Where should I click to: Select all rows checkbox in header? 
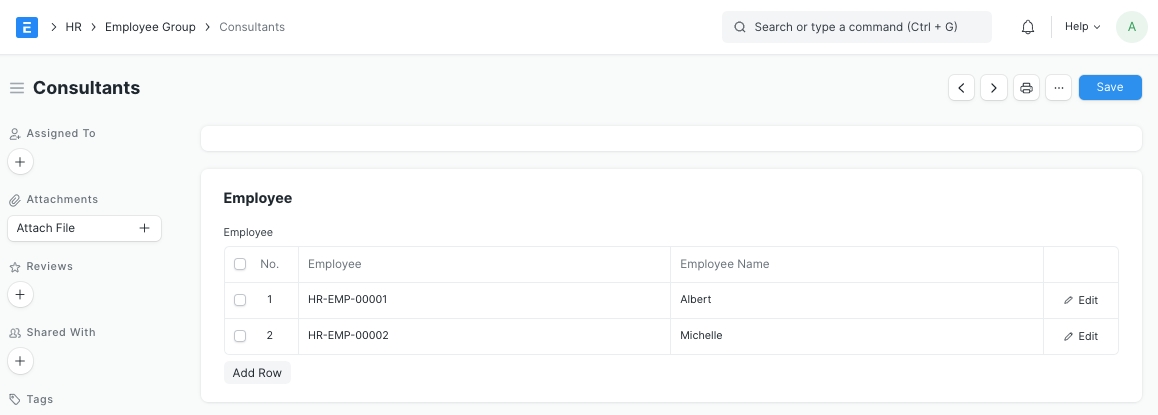coord(240,264)
